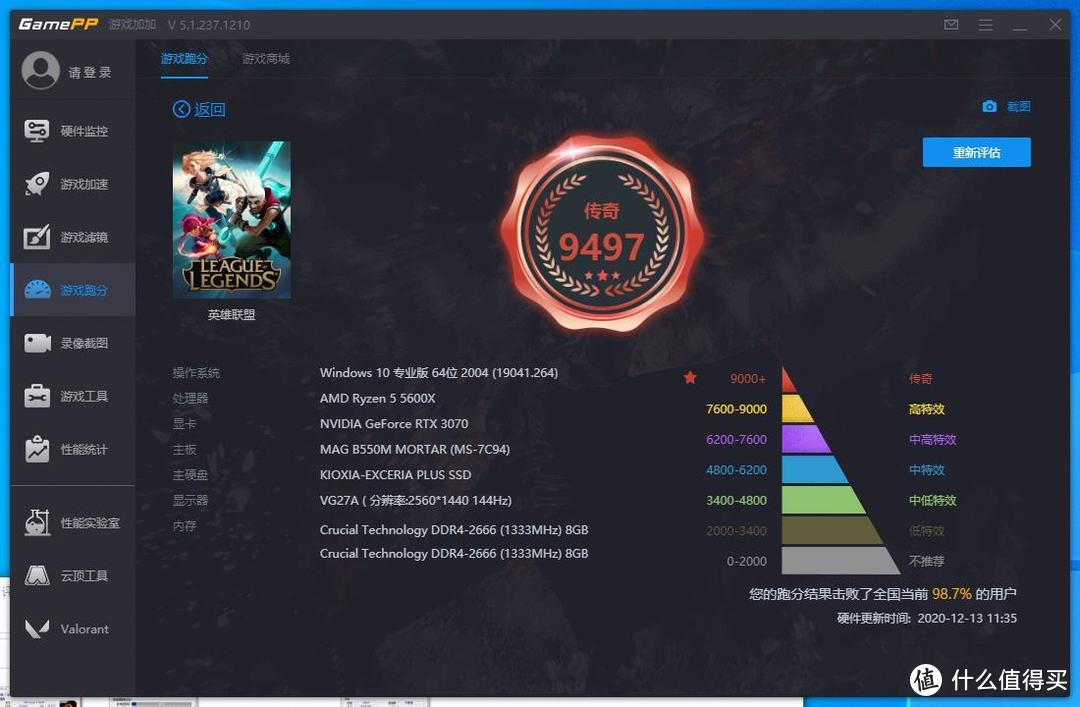Open the mail message icon in title bar

point(951,25)
